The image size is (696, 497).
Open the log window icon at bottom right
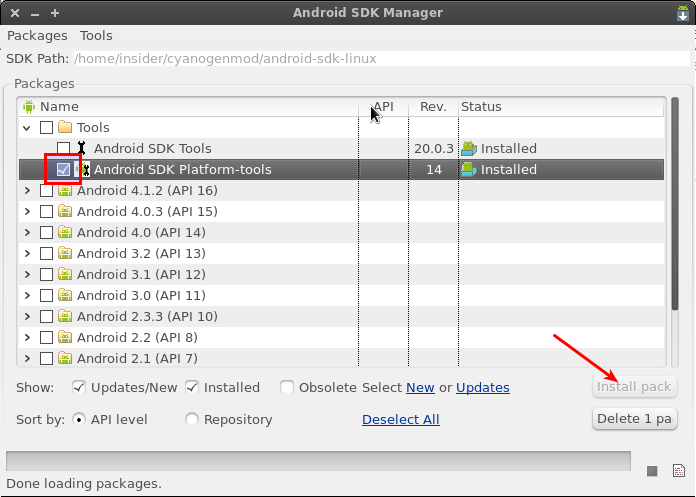click(679, 470)
